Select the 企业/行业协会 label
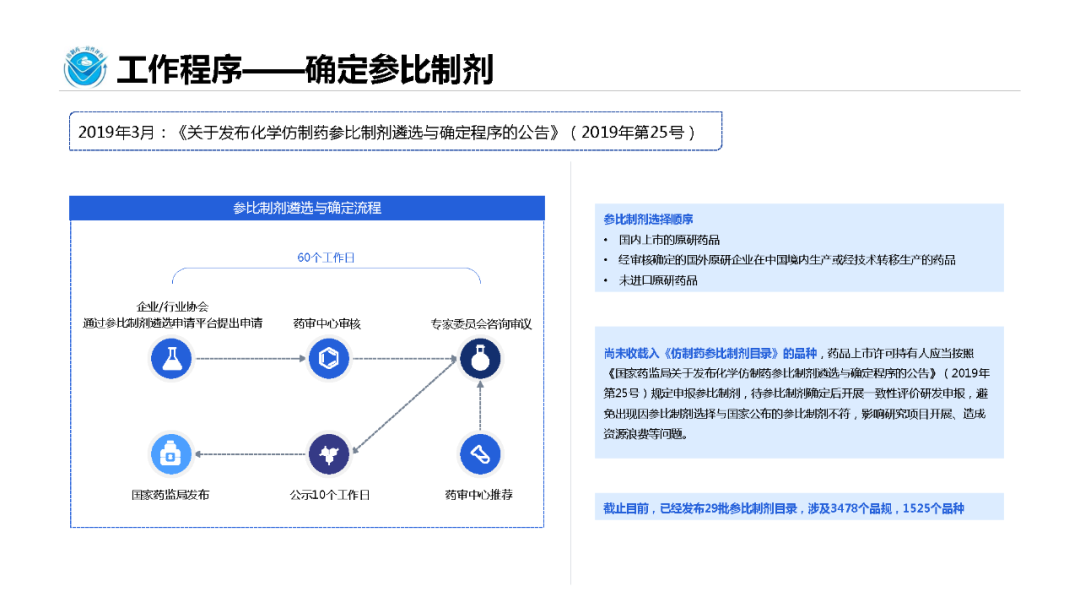The image size is (1080, 608). click(x=172, y=306)
